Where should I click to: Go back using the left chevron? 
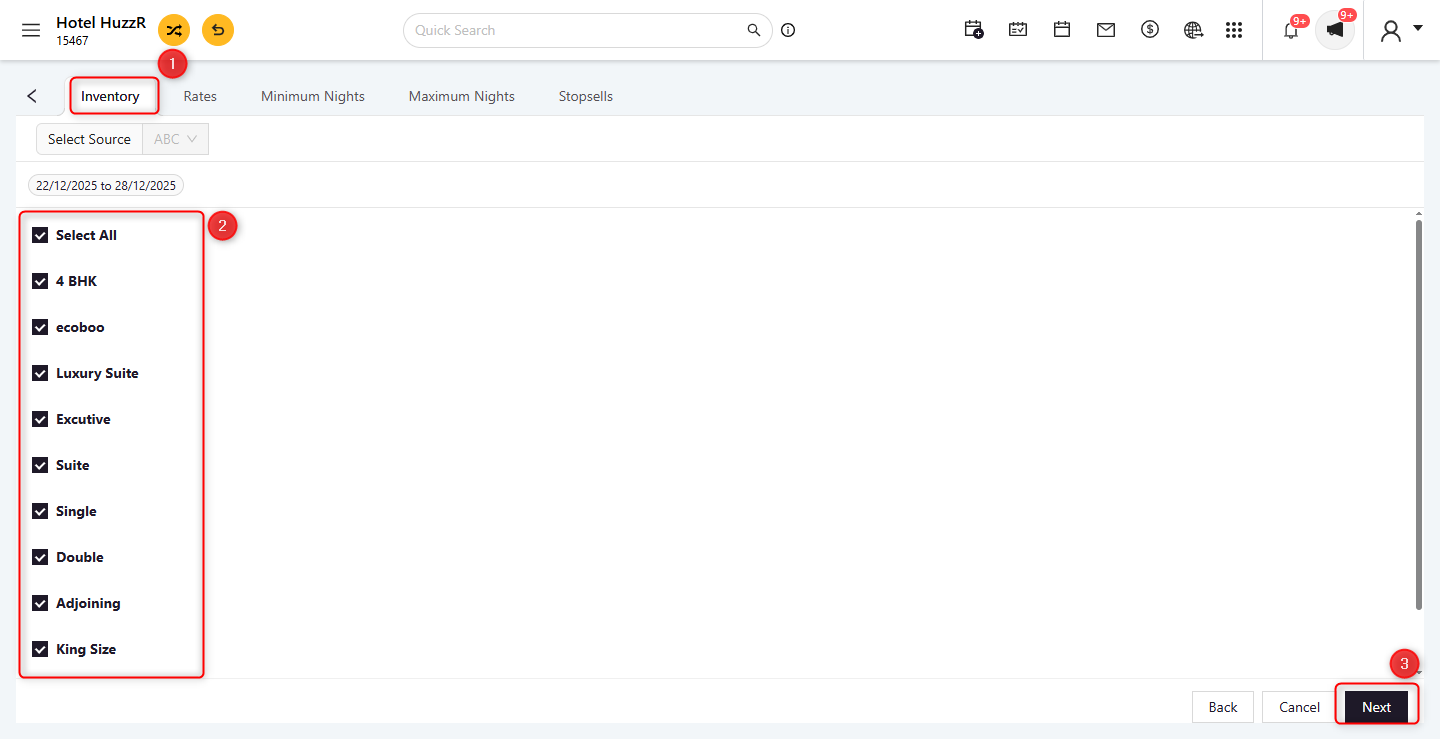[32, 96]
